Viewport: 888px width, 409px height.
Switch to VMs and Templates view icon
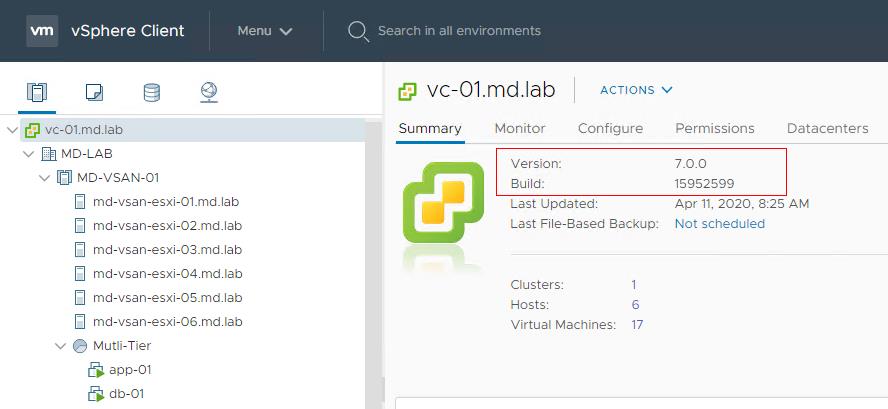coord(94,92)
